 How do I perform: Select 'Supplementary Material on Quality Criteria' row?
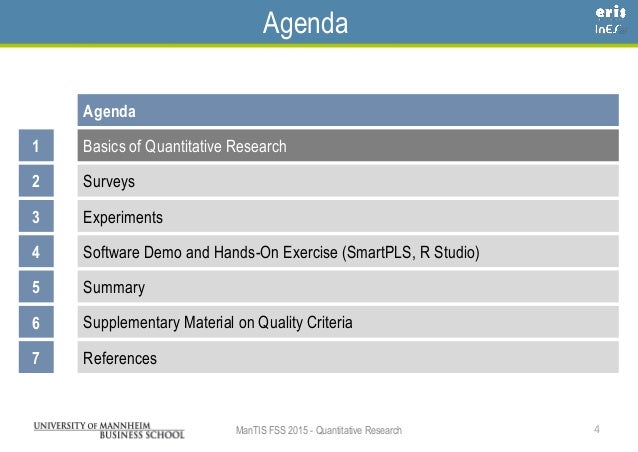pos(348,322)
